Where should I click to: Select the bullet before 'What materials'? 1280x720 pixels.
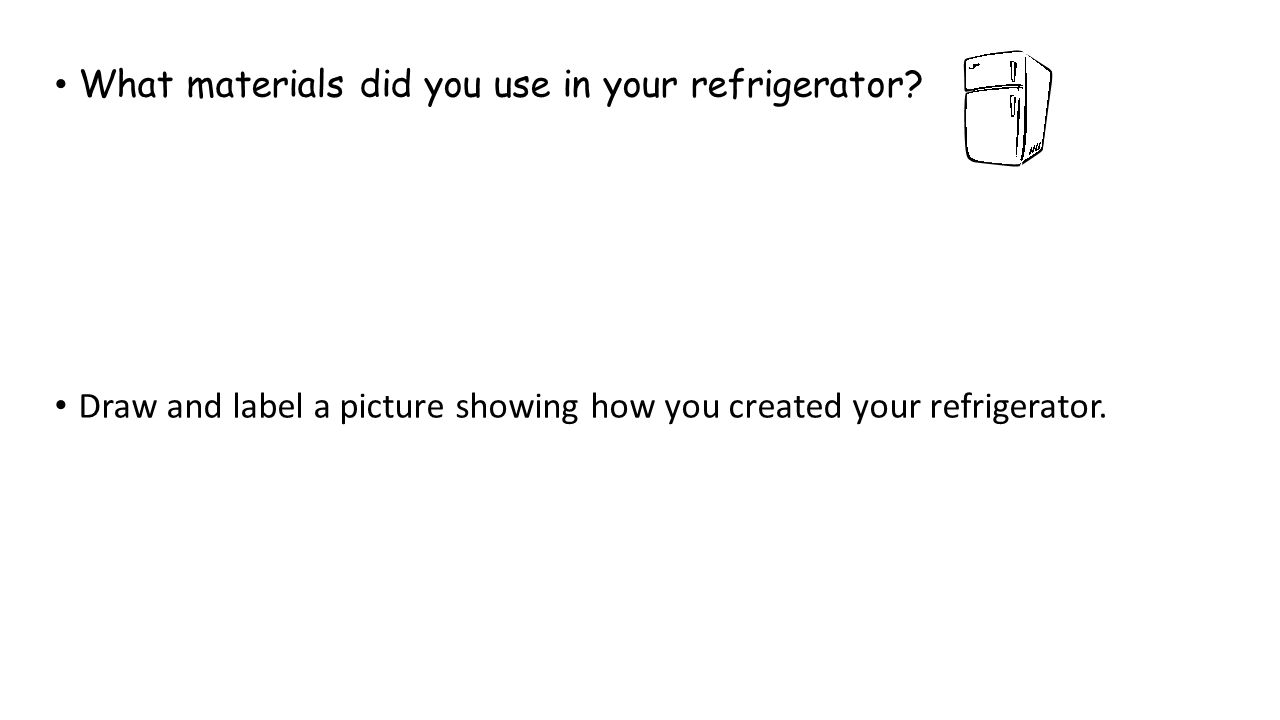[63, 87]
